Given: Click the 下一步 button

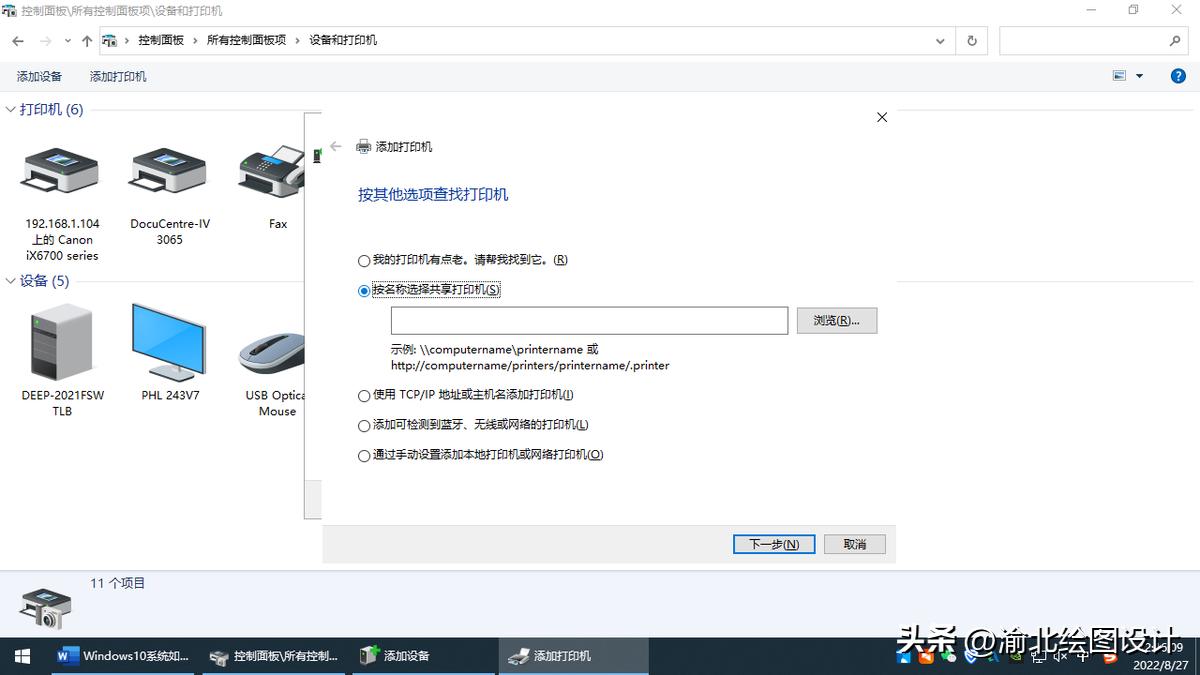Looking at the screenshot, I should 773,543.
